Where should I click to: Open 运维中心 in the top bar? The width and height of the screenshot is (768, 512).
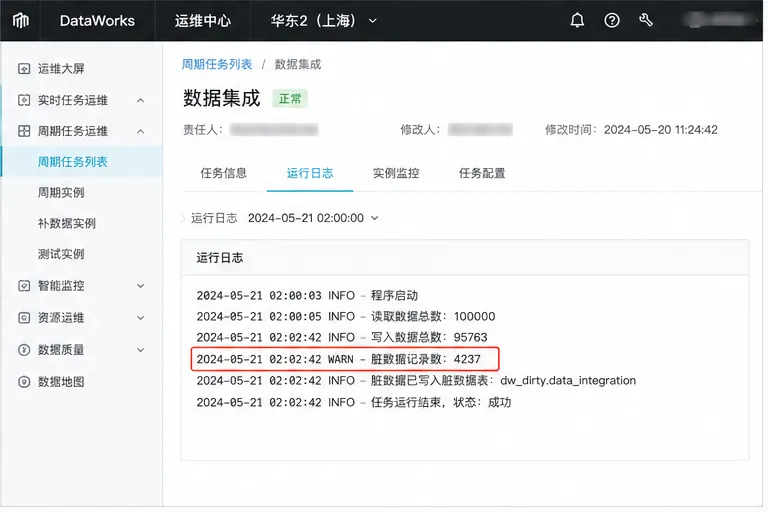[203, 21]
